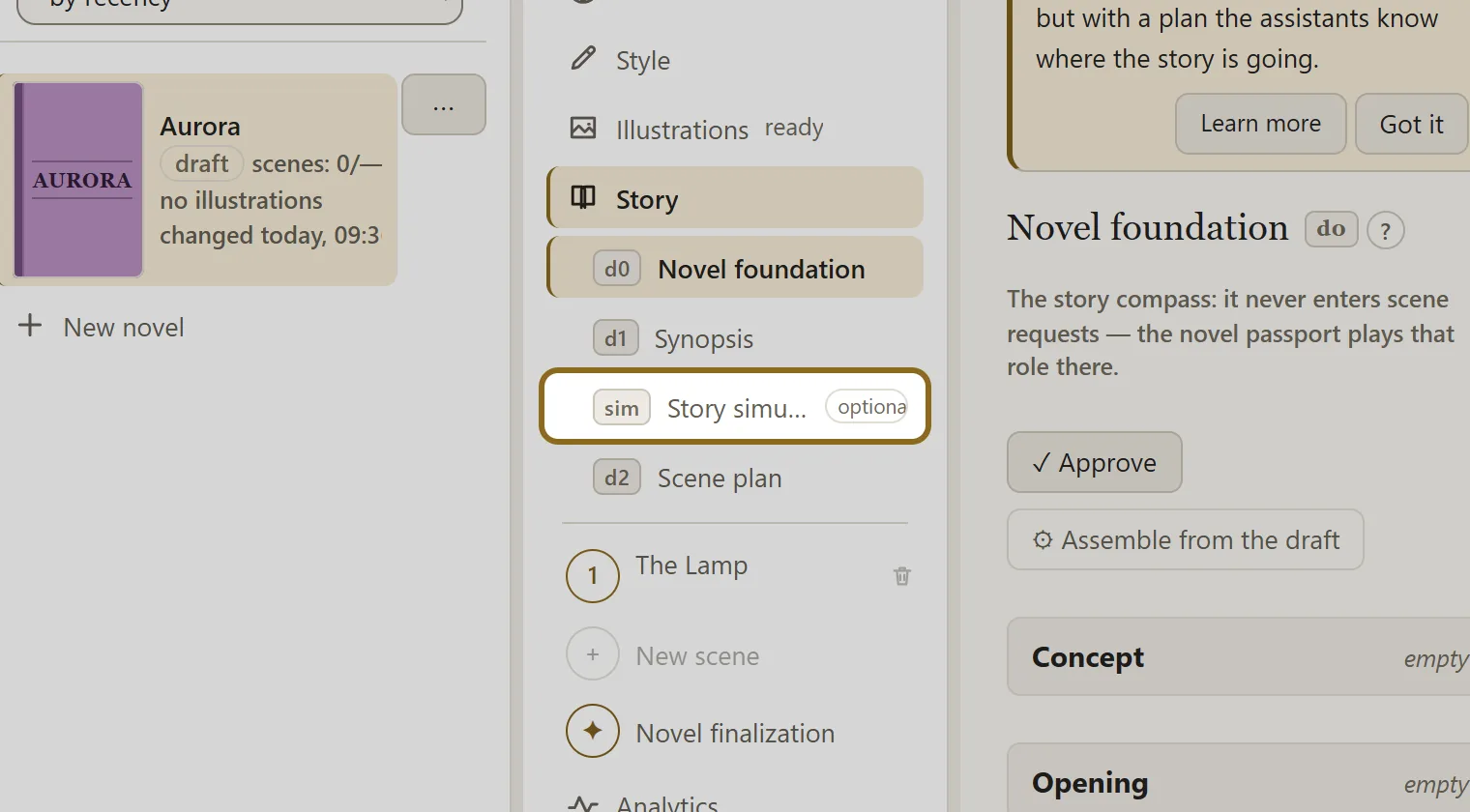Open The Lamp scene
Image resolution: width=1470 pixels, height=812 pixels.
(691, 565)
